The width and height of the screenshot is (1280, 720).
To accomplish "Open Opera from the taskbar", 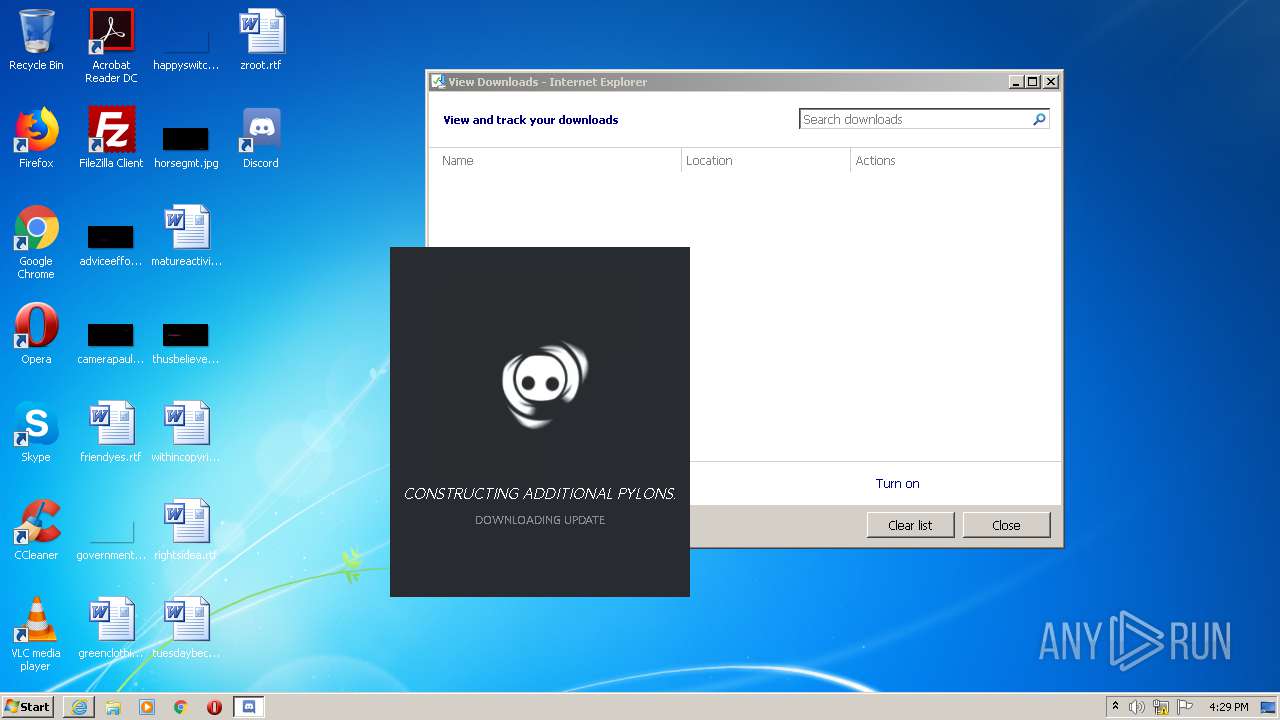I will point(214,707).
